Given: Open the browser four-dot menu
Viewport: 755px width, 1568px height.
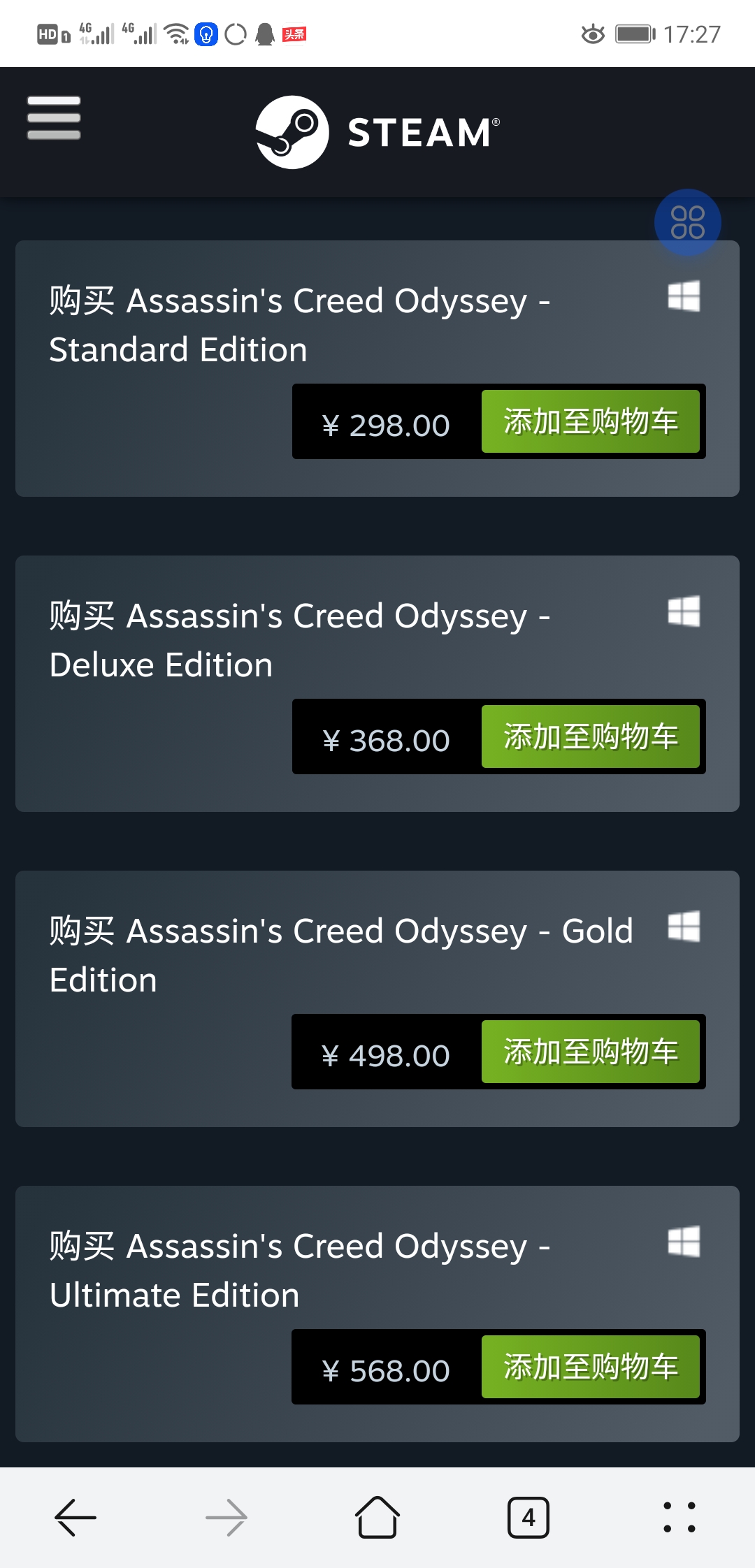Looking at the screenshot, I should [x=679, y=1518].
